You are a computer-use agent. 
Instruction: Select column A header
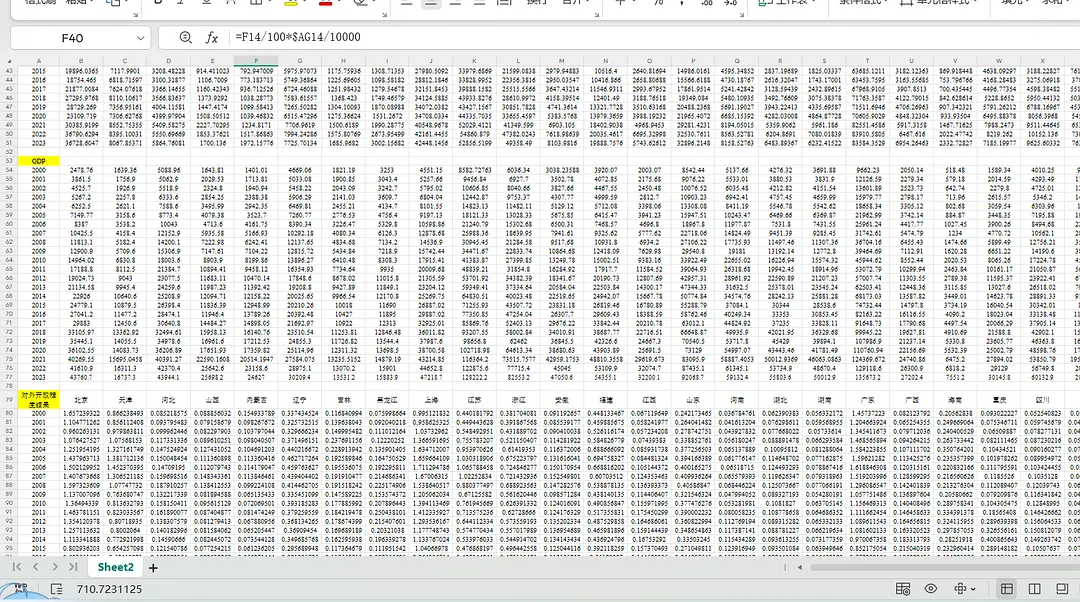pos(39,61)
